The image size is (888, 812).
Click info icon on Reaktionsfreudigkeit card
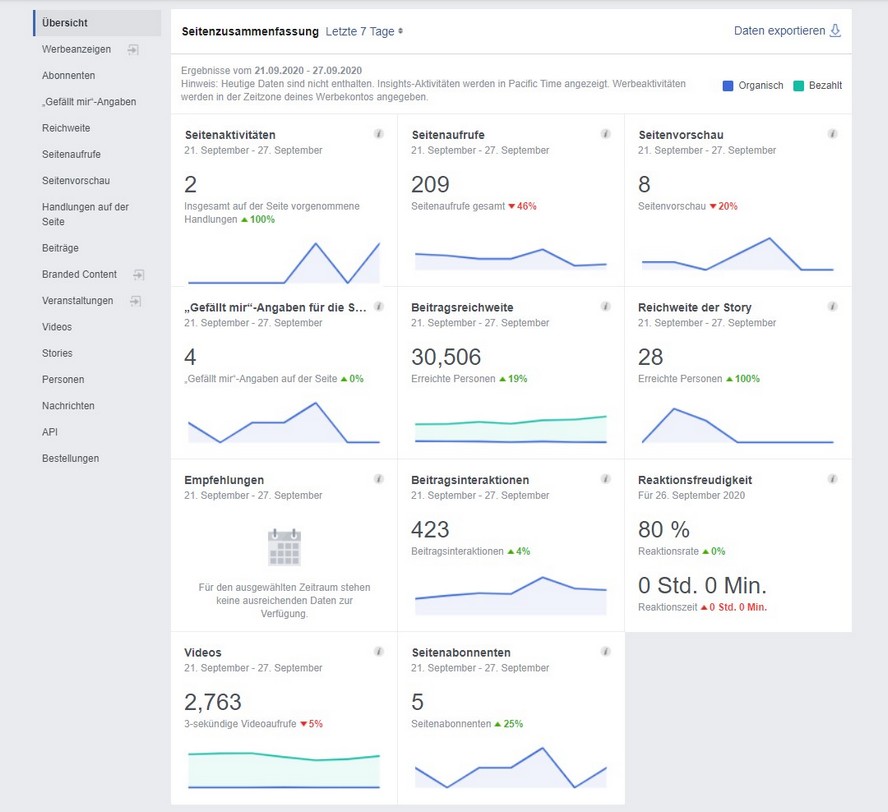pos(832,479)
